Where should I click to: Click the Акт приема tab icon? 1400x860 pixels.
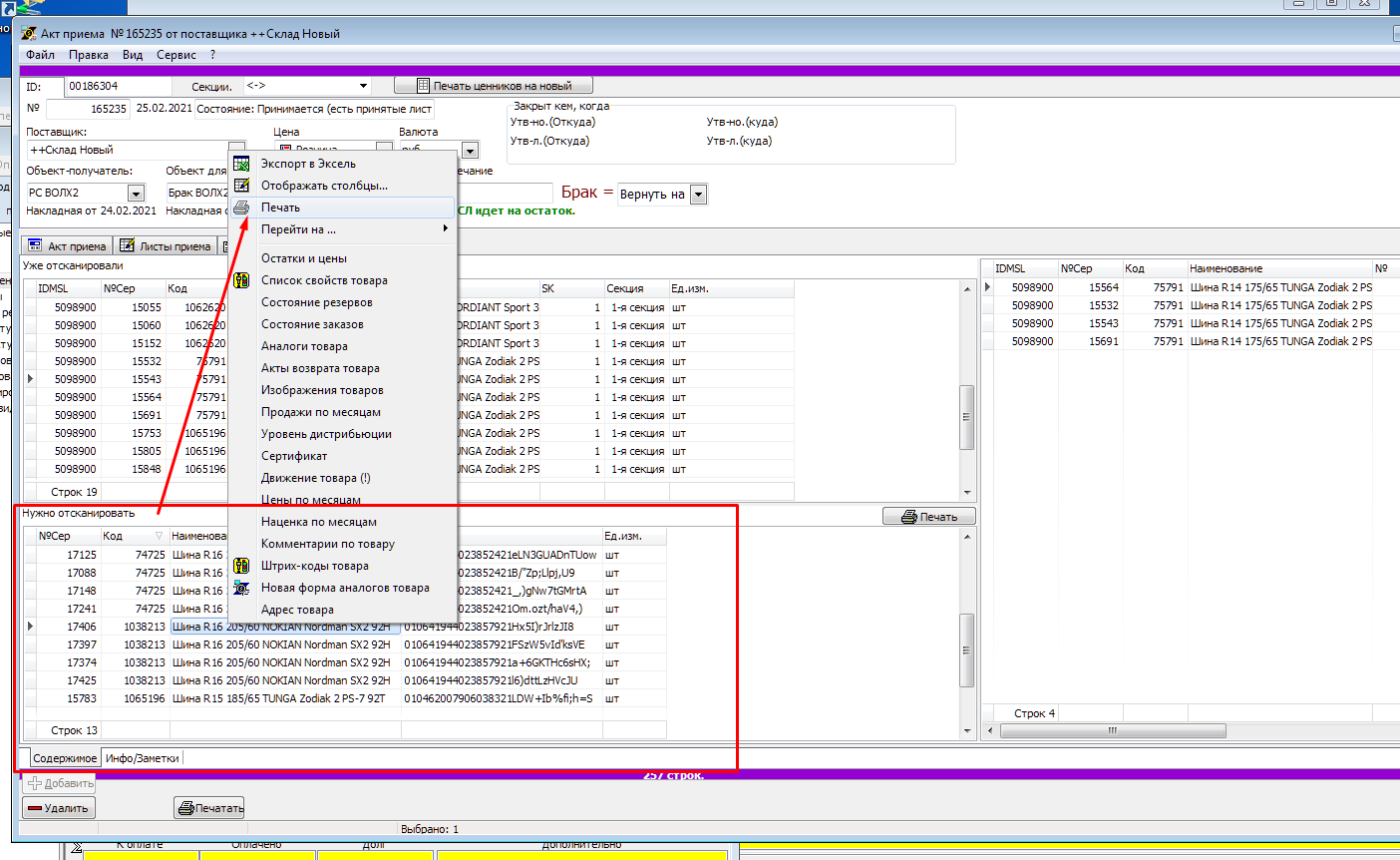pos(36,245)
